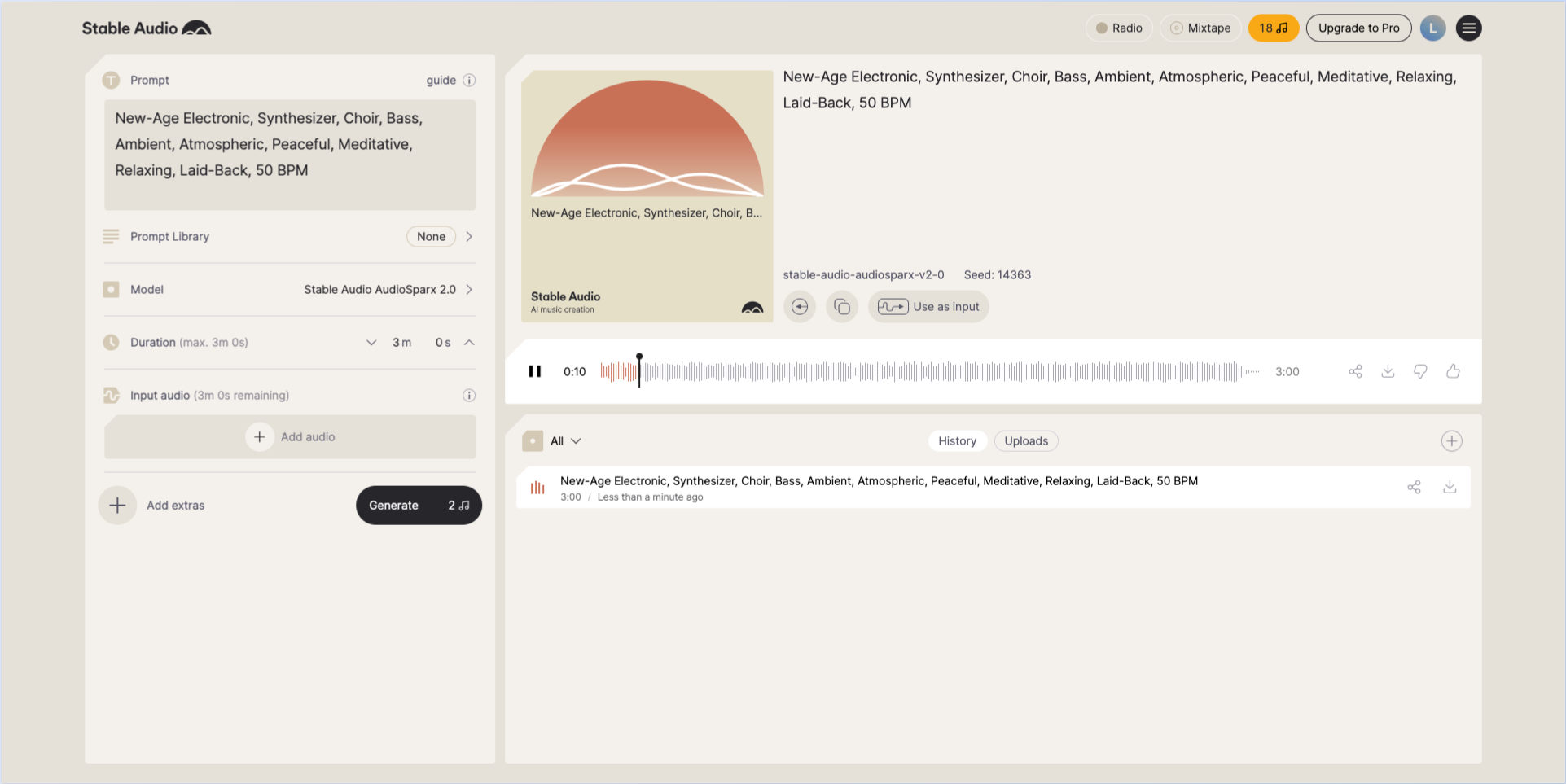Viewport: 1566px width, 784px height.
Task: Click the Generate button
Action: [419, 505]
